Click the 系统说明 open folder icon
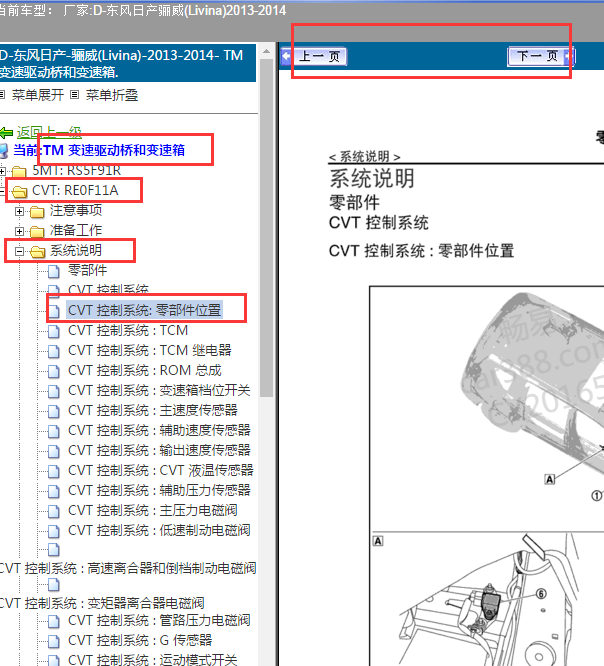This screenshot has width=604, height=666. pyautogui.click(x=37, y=251)
